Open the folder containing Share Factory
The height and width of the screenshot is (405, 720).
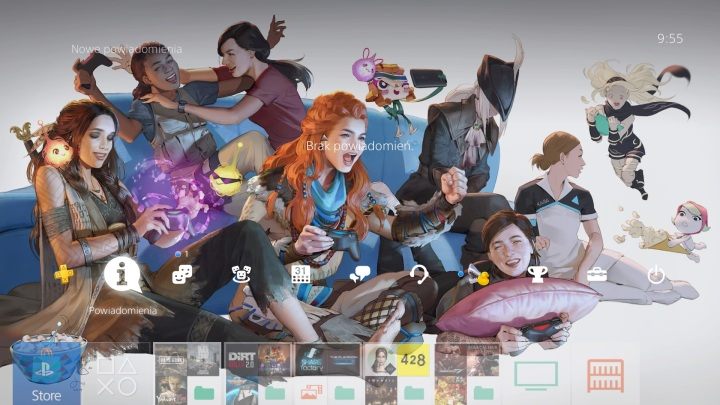325,375
